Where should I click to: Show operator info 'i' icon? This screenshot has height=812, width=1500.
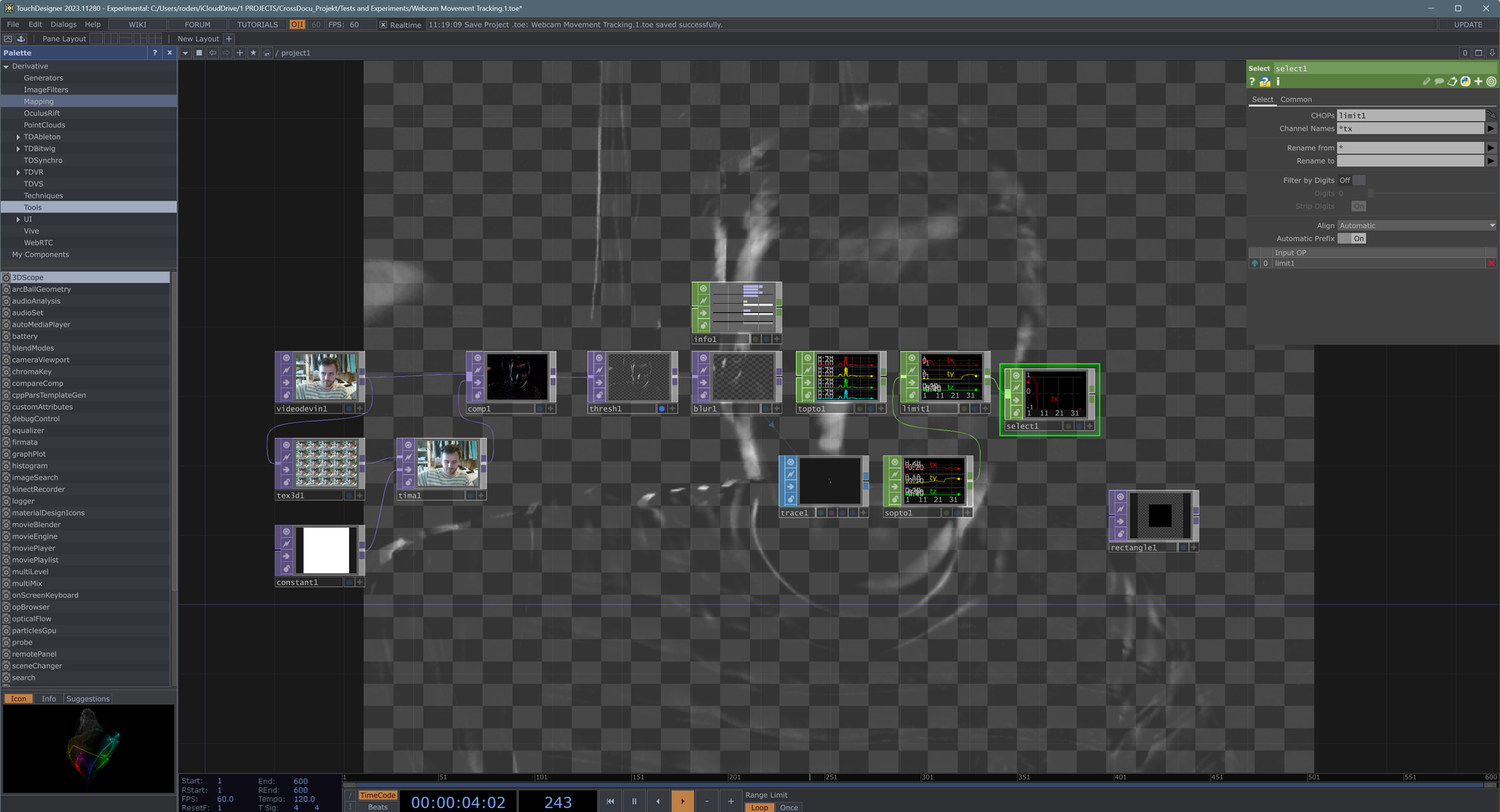[1278, 81]
